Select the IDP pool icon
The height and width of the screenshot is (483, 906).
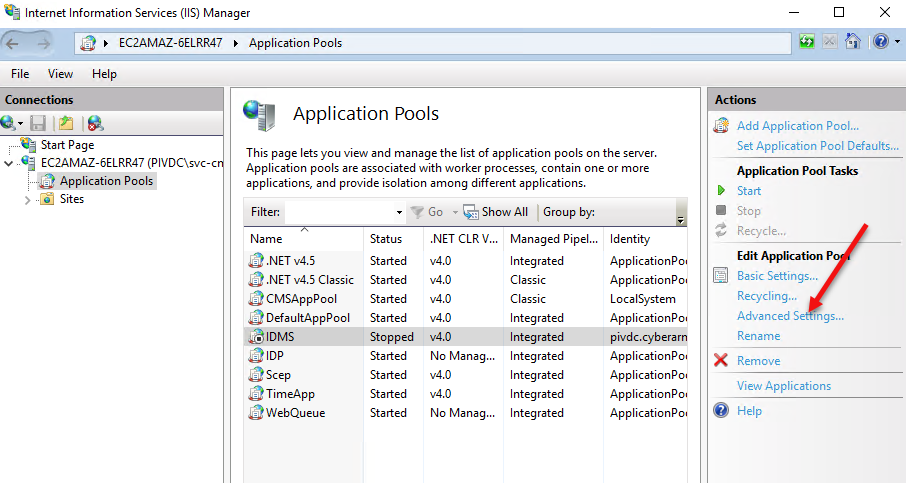click(x=256, y=356)
